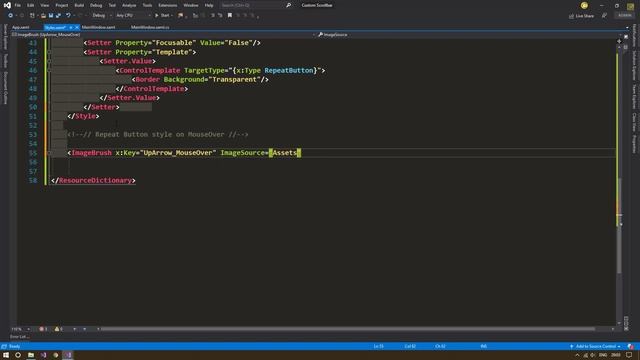
Task: Click the Undo toolbar icon
Action: click(68, 16)
